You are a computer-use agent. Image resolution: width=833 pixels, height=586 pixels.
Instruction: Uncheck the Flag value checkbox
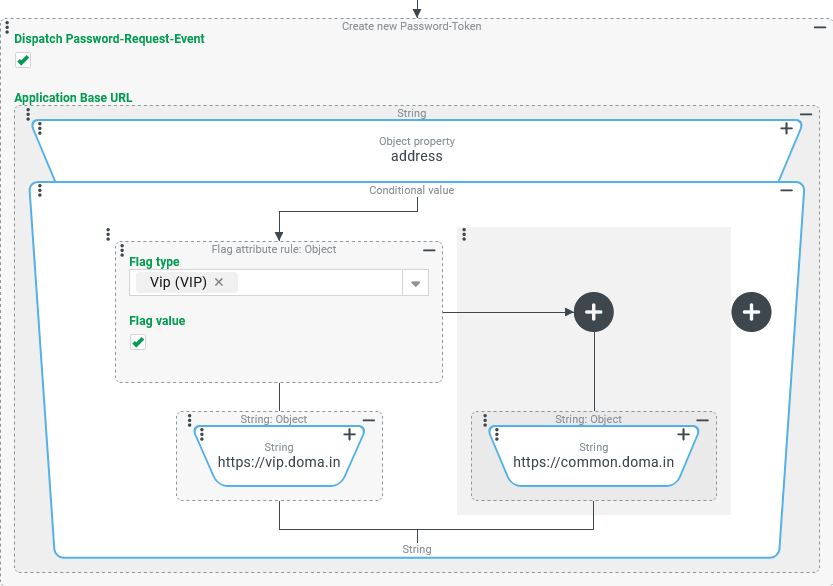138,342
